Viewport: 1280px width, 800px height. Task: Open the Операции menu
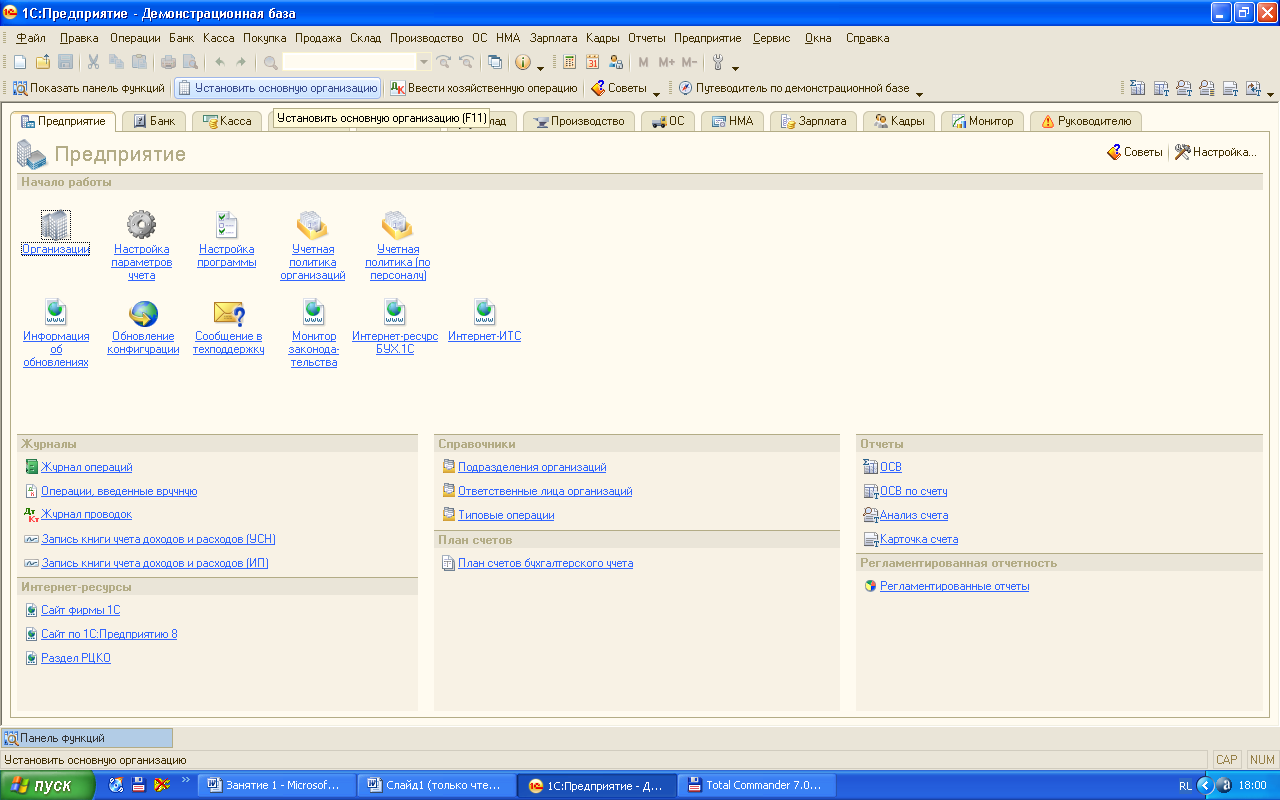[135, 38]
